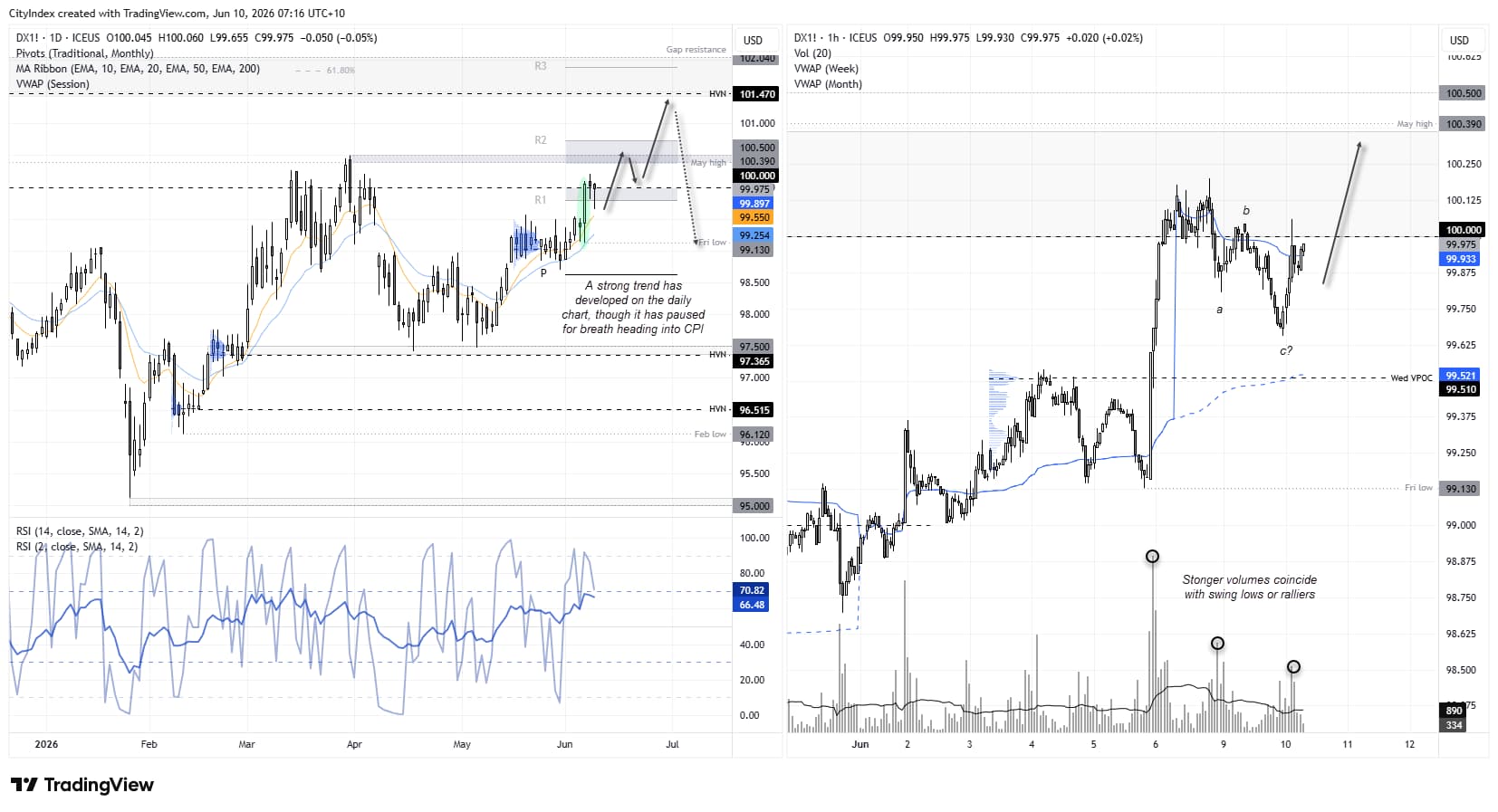Click the 97.500 price label
This screenshot has width=1498, height=812.
754,347
